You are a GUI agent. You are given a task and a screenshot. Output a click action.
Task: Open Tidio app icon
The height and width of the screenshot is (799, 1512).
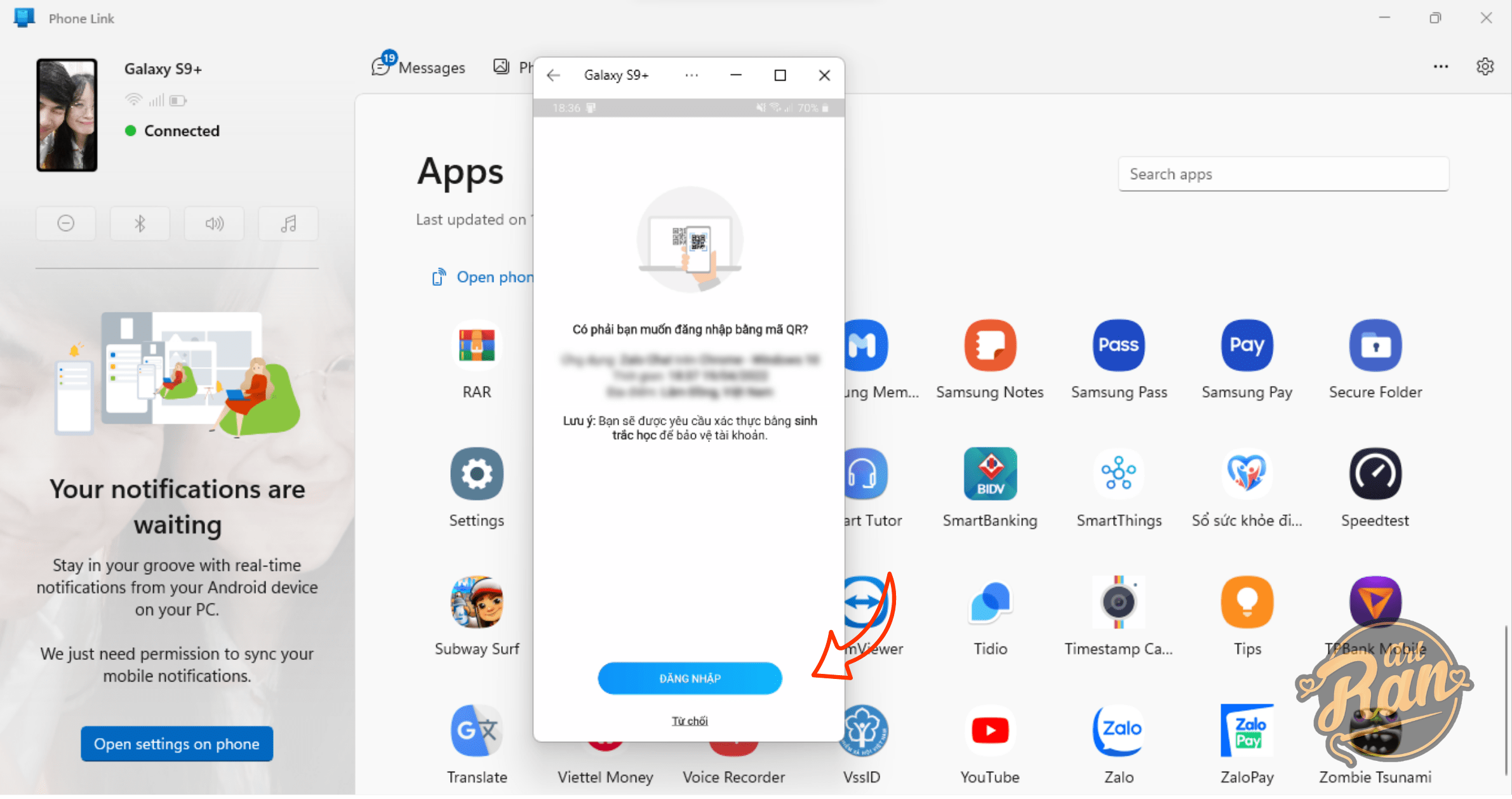pyautogui.click(x=990, y=602)
